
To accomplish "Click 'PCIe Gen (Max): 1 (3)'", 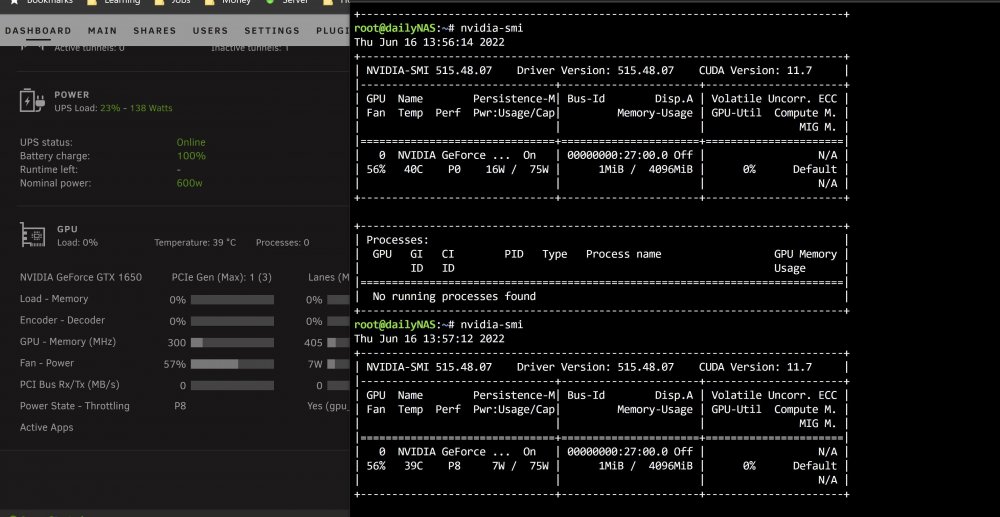I will pos(221,277).
